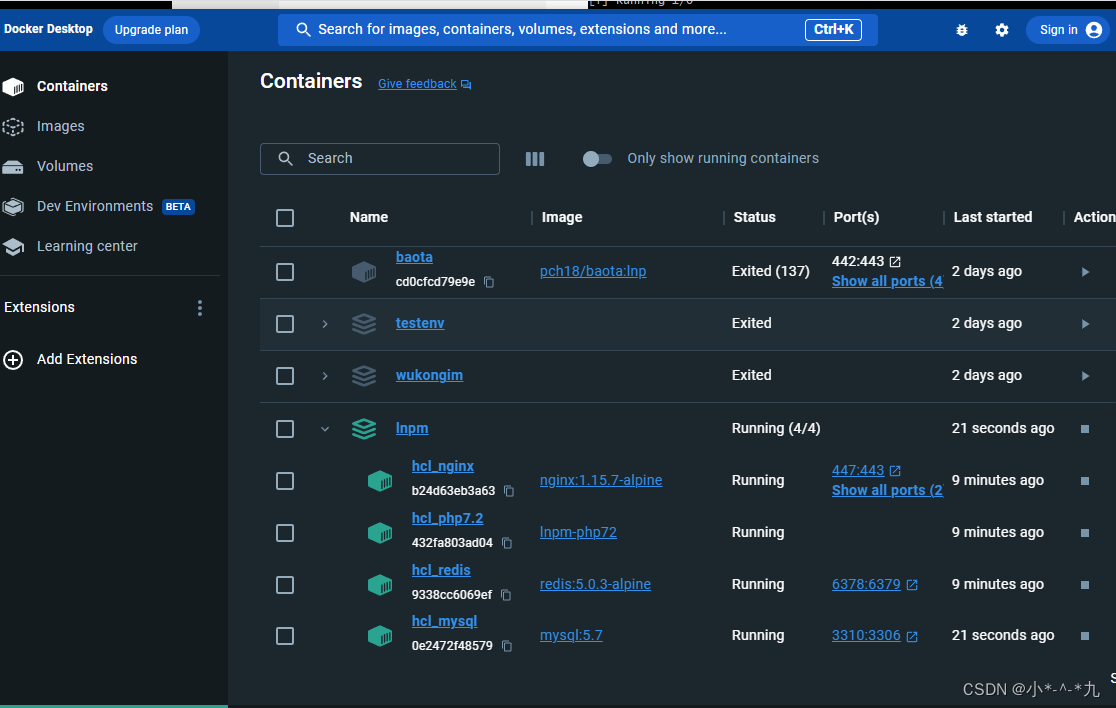
Task: Check the hcl_nginx row checkbox
Action: coord(285,481)
